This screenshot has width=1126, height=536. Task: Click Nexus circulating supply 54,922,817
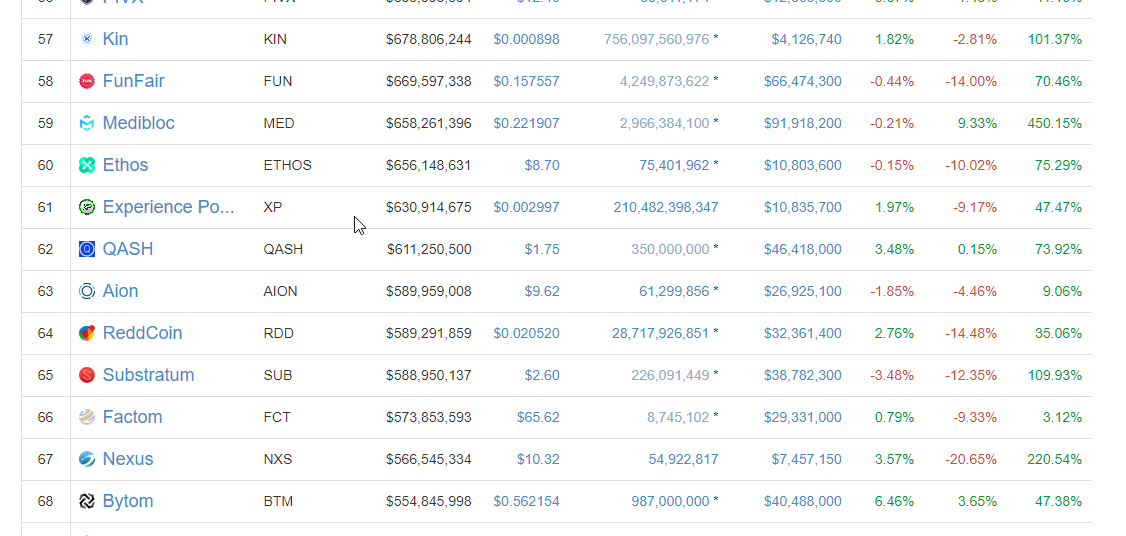684,460
